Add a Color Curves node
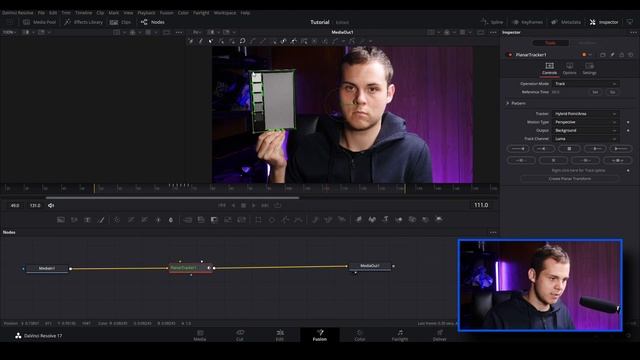This screenshot has width=640, height=360. coord(131,220)
